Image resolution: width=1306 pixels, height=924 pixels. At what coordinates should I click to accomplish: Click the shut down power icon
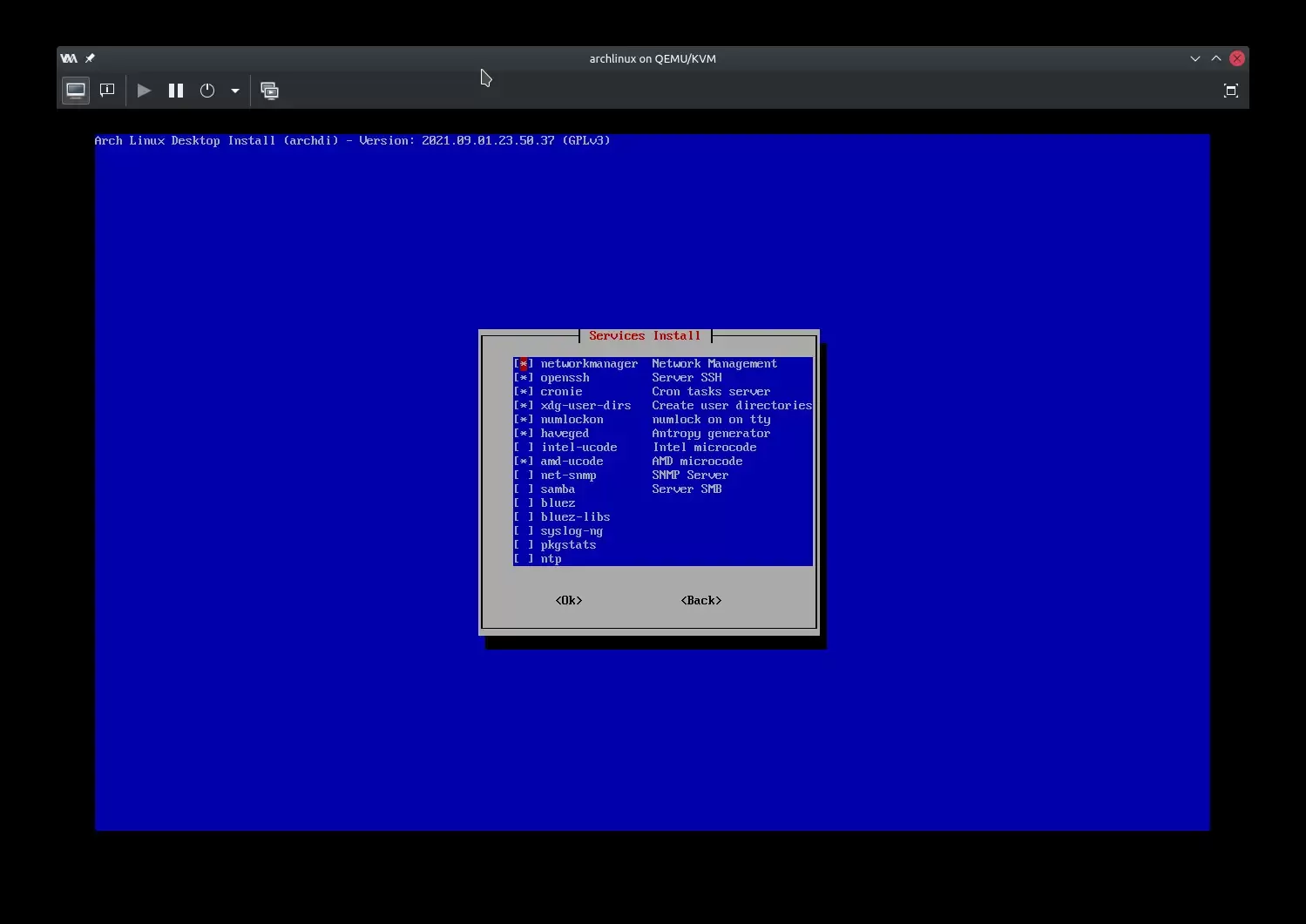pos(207,91)
